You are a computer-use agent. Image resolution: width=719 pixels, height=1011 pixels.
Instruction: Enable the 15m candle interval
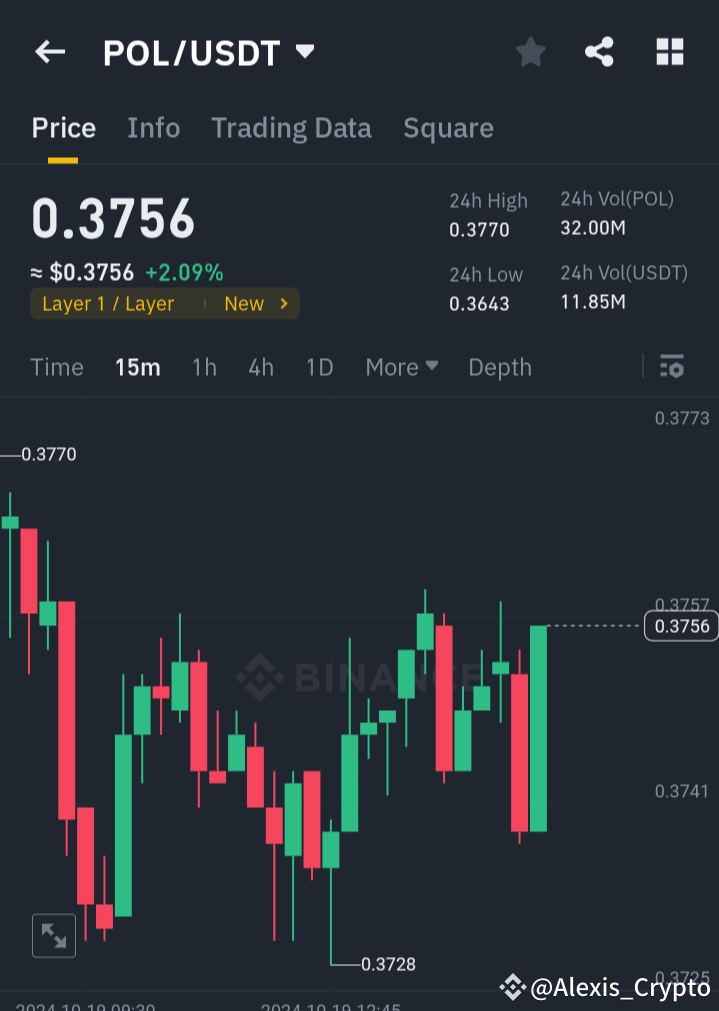point(137,367)
